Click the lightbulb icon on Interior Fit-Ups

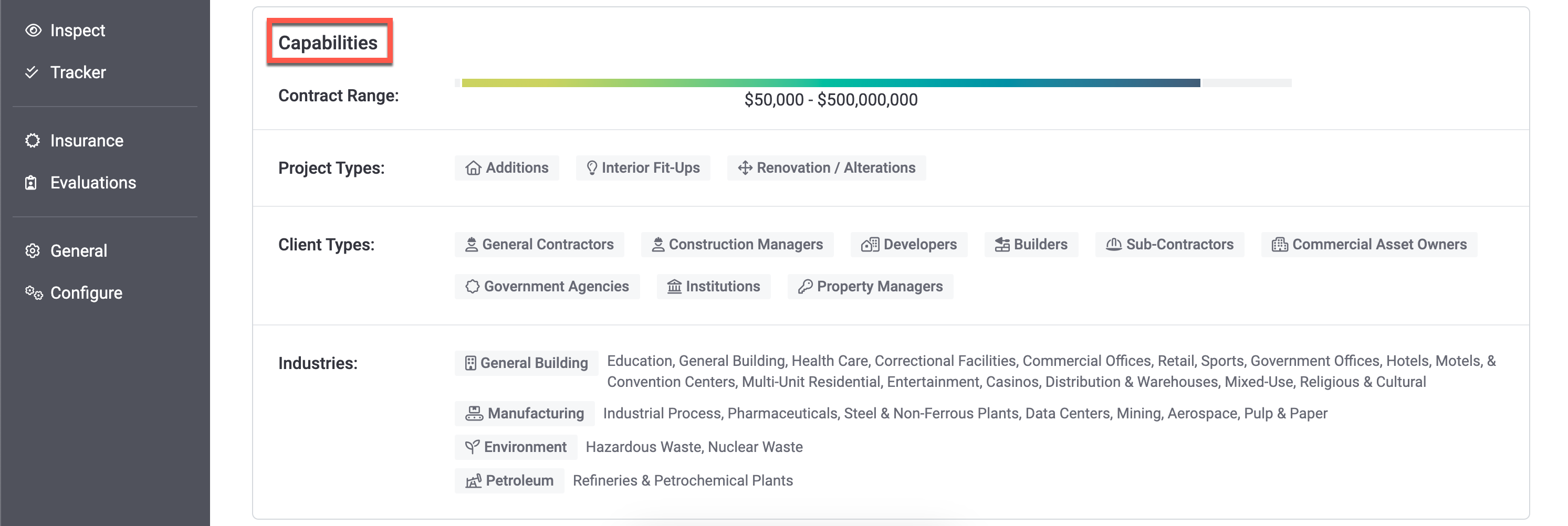[x=591, y=168]
